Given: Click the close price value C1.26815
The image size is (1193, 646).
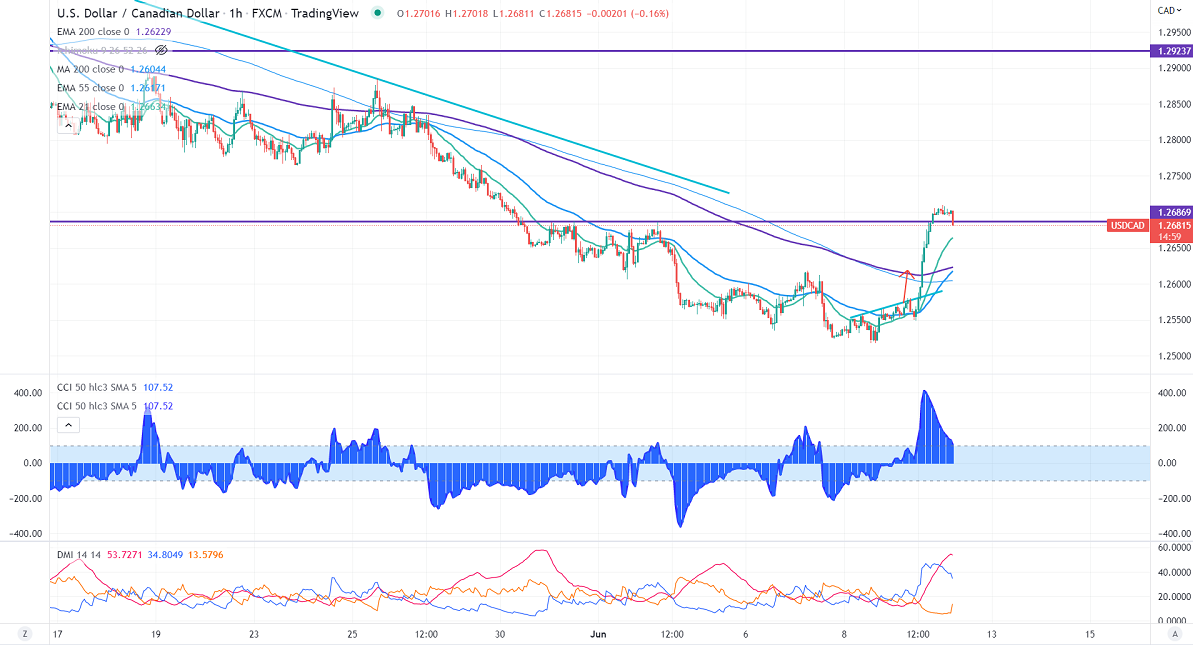Looking at the screenshot, I should click(x=560, y=14).
